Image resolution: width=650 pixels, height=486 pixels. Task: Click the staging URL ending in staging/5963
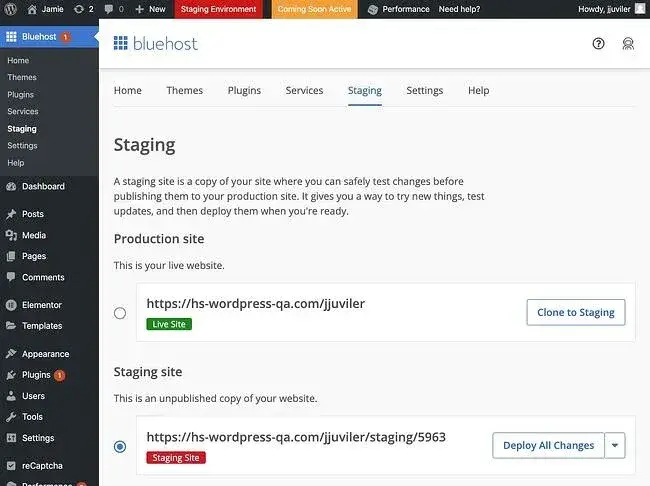296,437
